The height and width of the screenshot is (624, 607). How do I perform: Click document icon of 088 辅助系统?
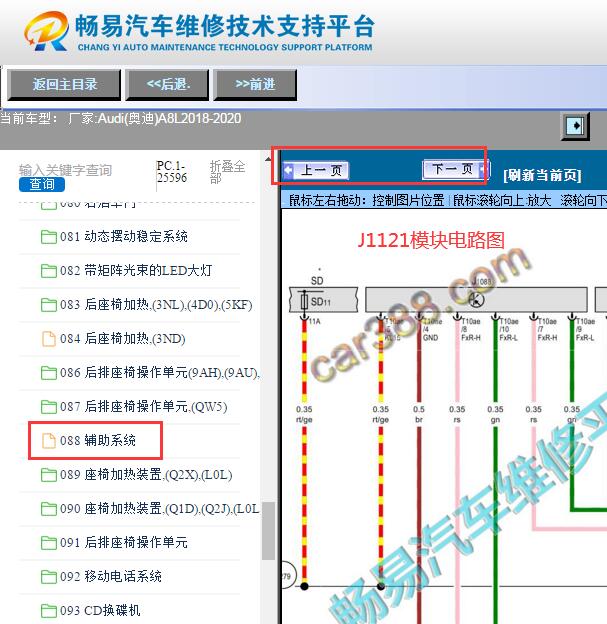tap(49, 441)
